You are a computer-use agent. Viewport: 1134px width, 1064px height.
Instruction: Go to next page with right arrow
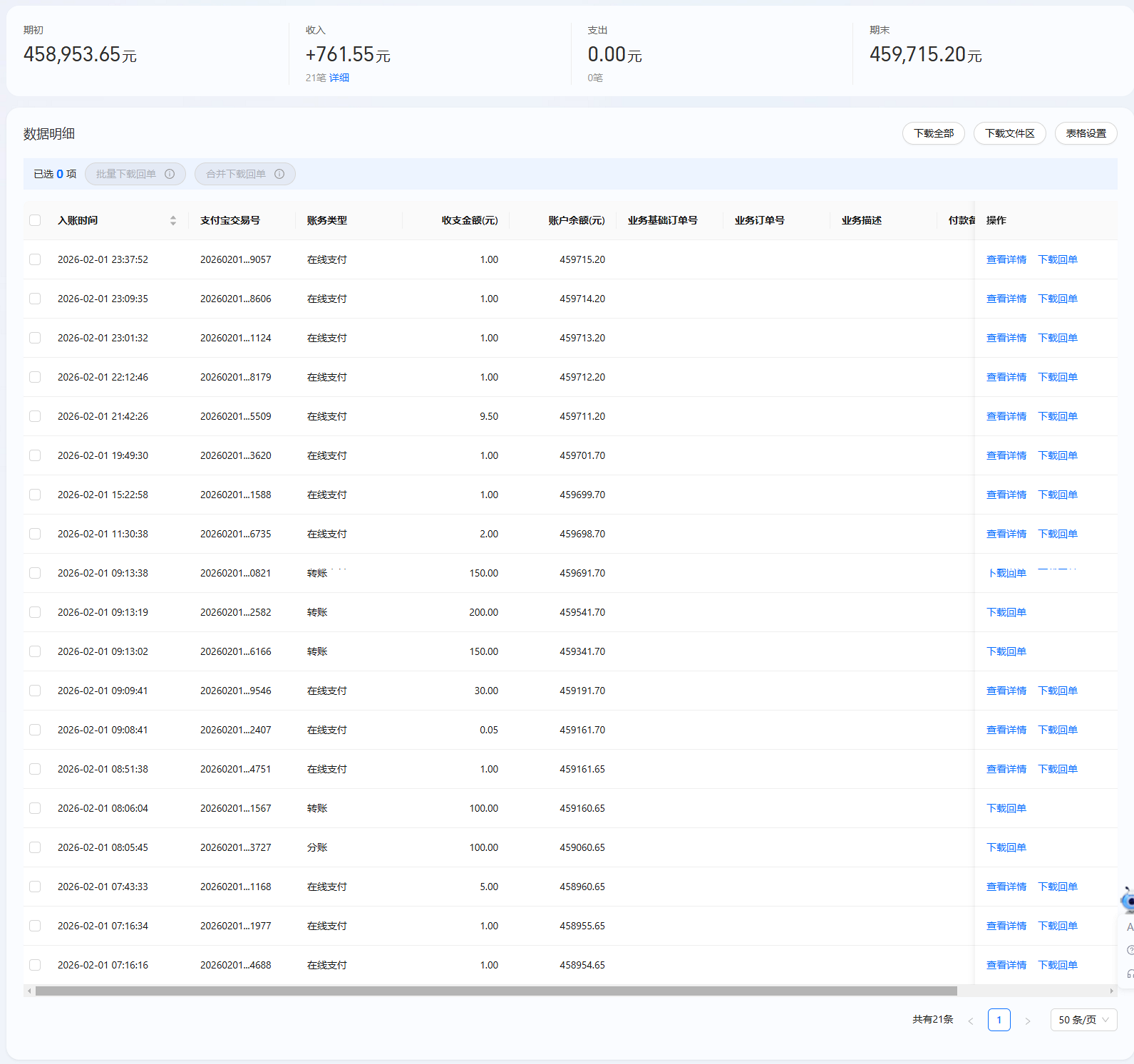pyautogui.click(x=1027, y=1021)
